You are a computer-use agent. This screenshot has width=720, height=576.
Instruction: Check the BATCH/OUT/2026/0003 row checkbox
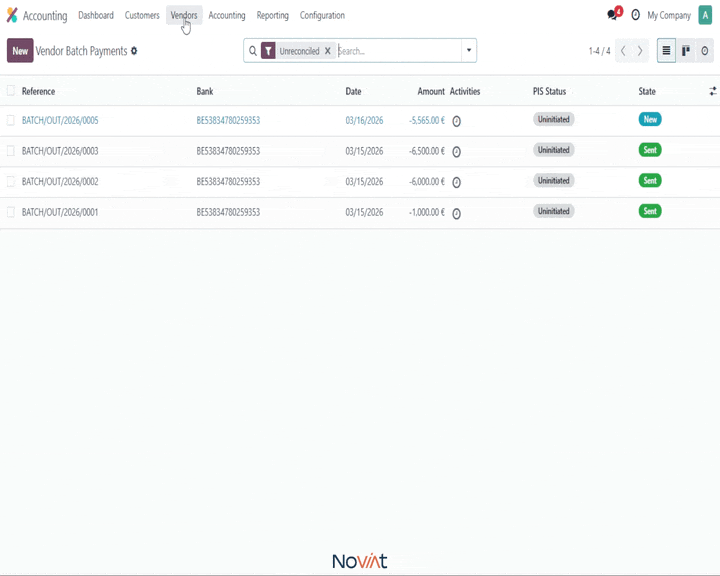[11, 151]
